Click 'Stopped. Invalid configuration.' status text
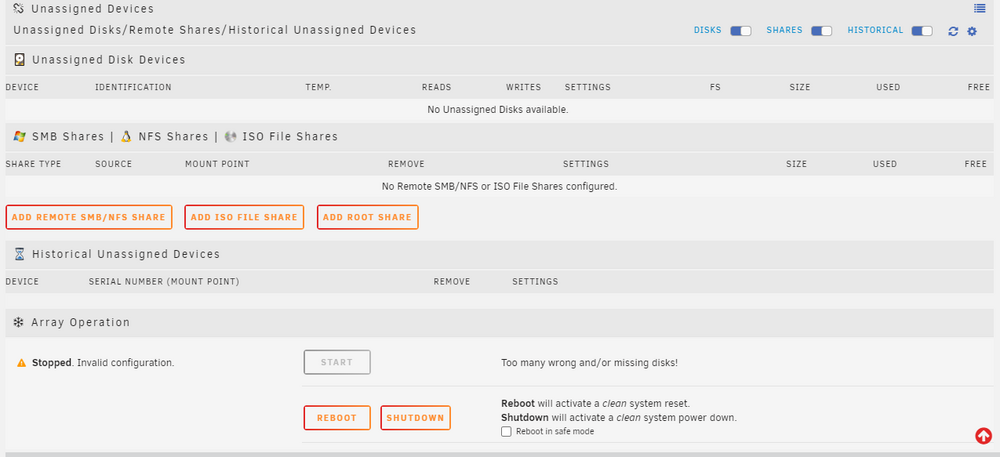This screenshot has width=1000, height=457. pos(103,363)
